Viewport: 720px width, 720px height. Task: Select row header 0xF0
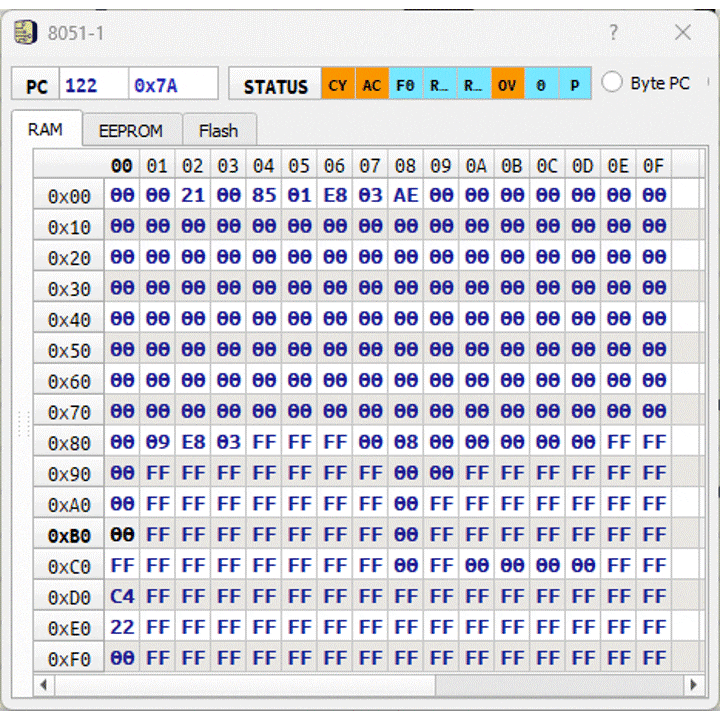69,658
